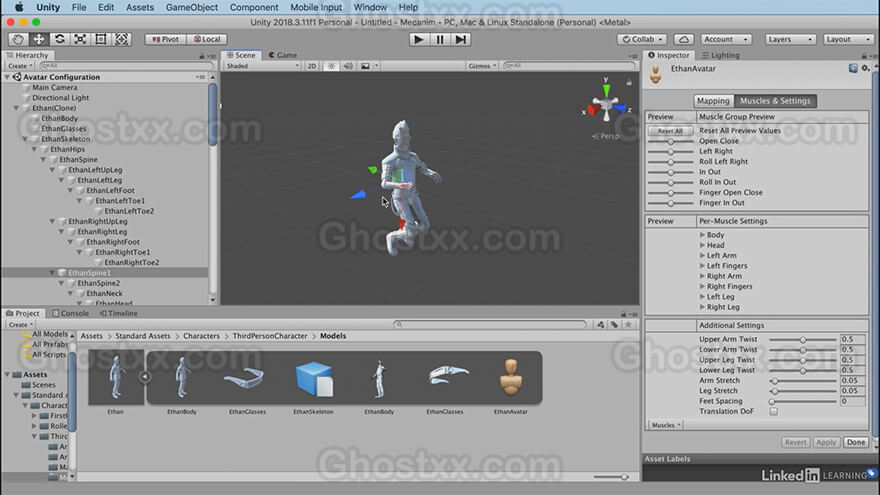Toggle 2D view mode

click(x=311, y=66)
